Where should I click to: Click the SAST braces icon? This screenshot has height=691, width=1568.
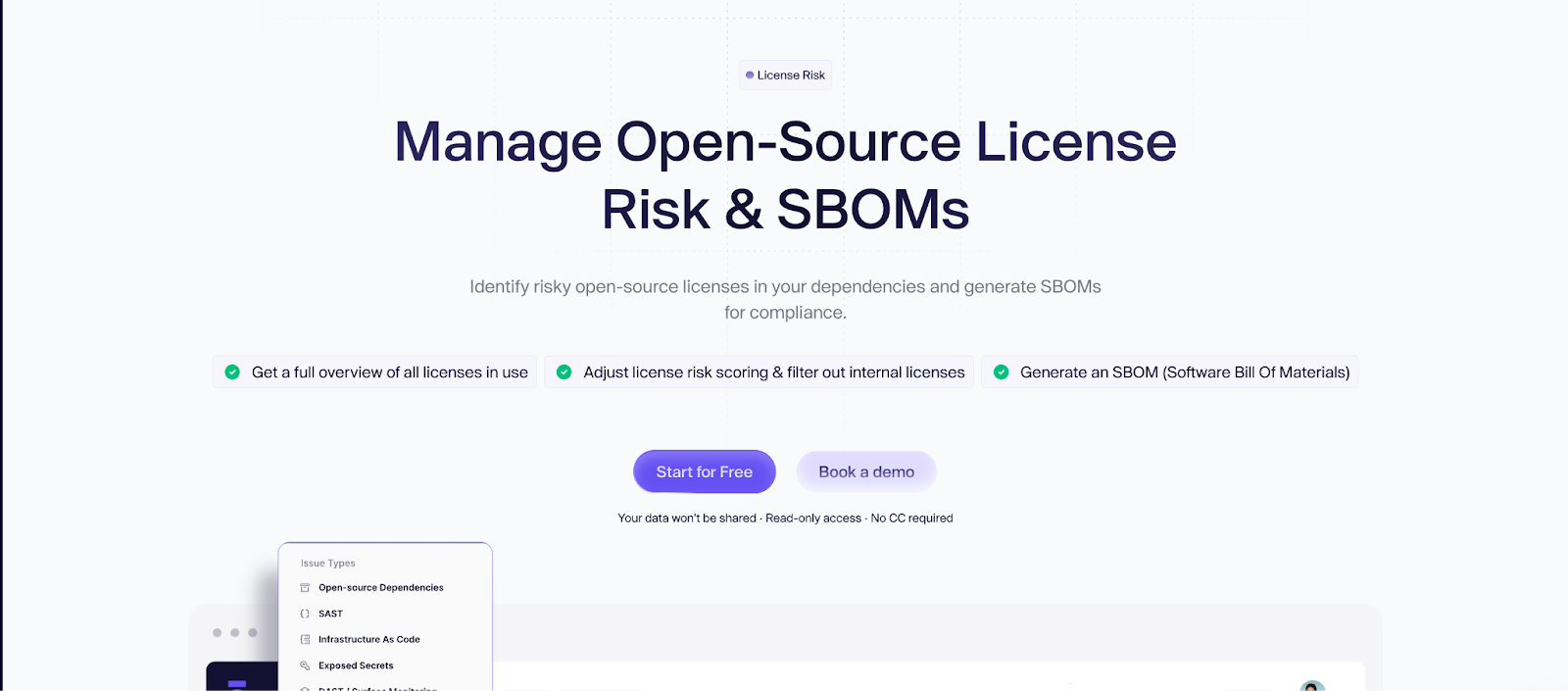(x=305, y=614)
